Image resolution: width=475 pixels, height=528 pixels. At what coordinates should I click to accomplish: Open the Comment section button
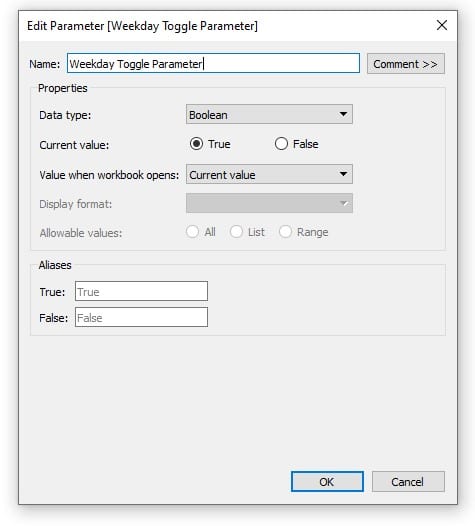(406, 64)
